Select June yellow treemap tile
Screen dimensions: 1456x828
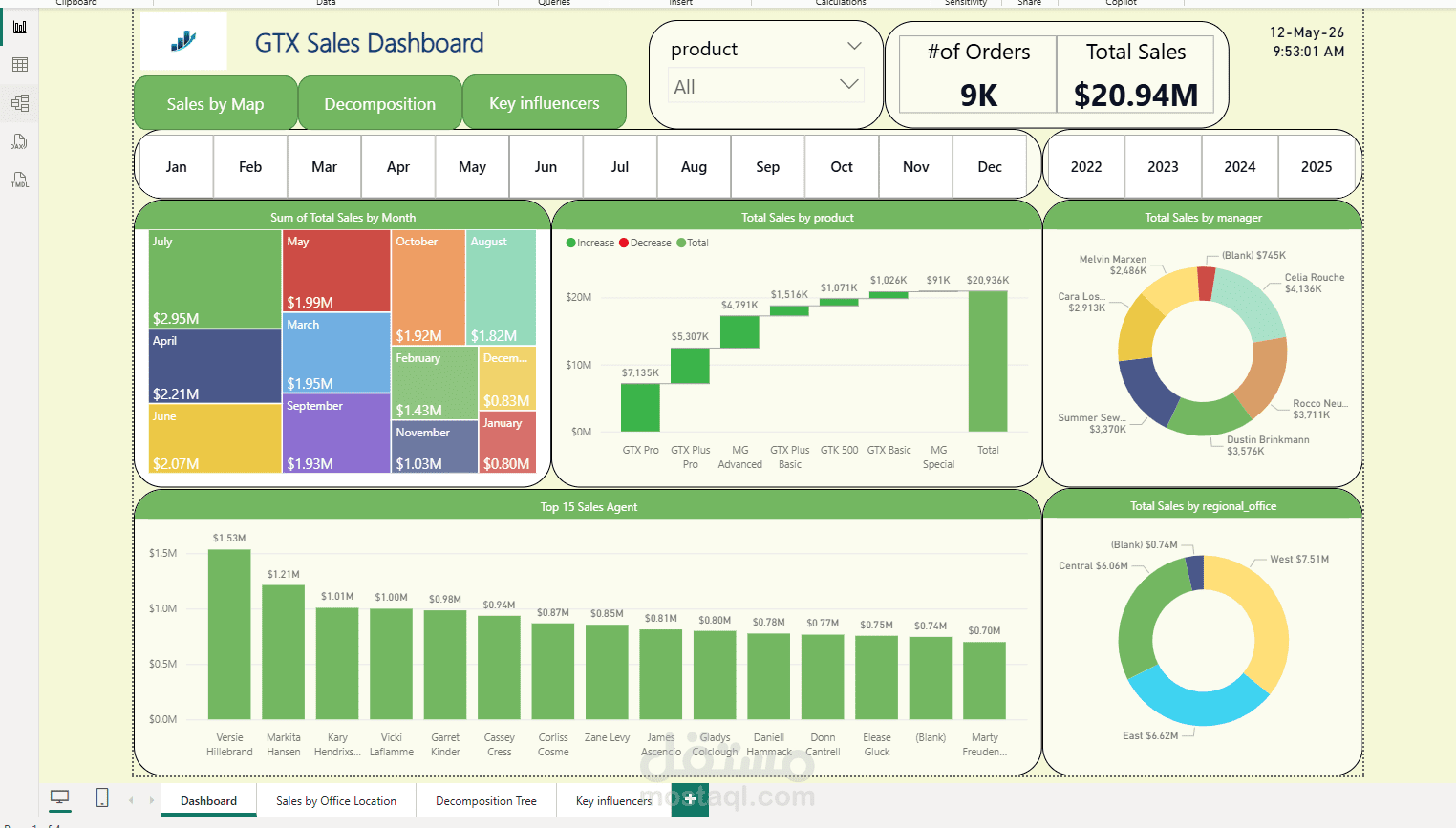pos(215,438)
